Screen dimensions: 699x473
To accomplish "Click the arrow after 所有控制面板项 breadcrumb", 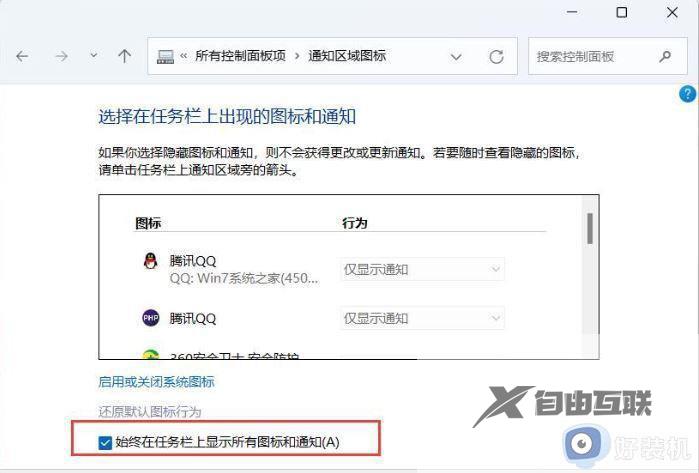I will (x=297, y=56).
